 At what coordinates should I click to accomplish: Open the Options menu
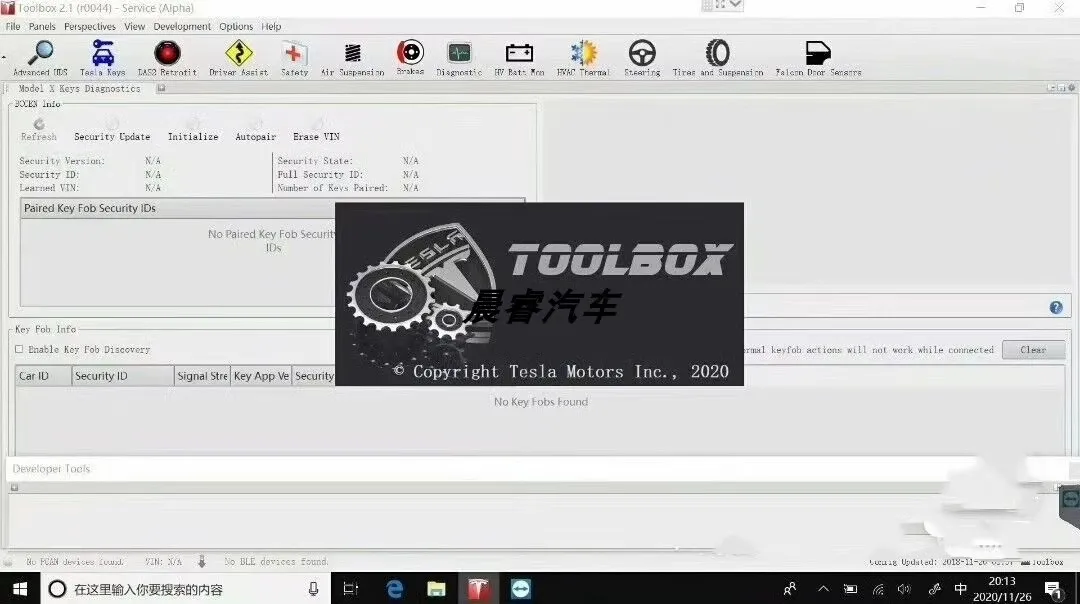[236, 26]
